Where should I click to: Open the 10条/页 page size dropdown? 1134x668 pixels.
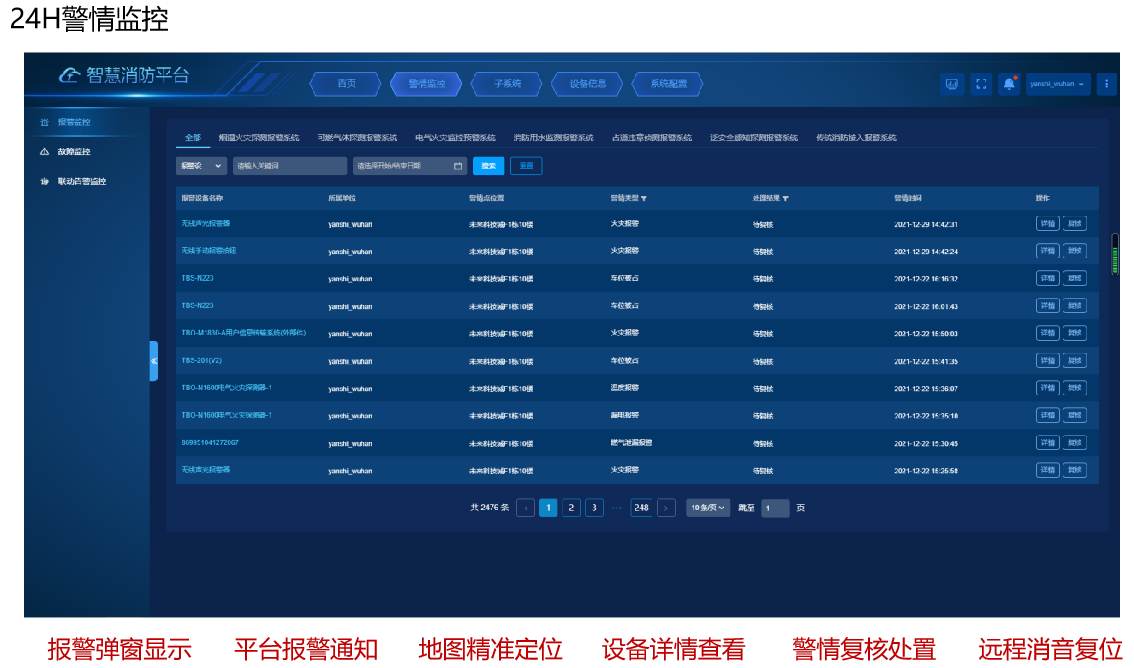pyautogui.click(x=707, y=508)
